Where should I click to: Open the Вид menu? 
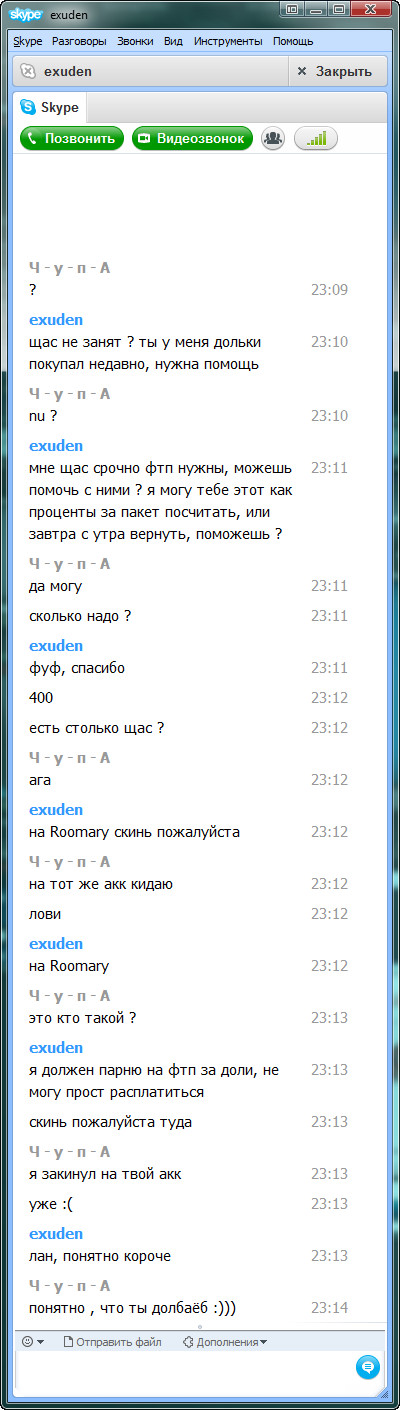pyautogui.click(x=173, y=41)
